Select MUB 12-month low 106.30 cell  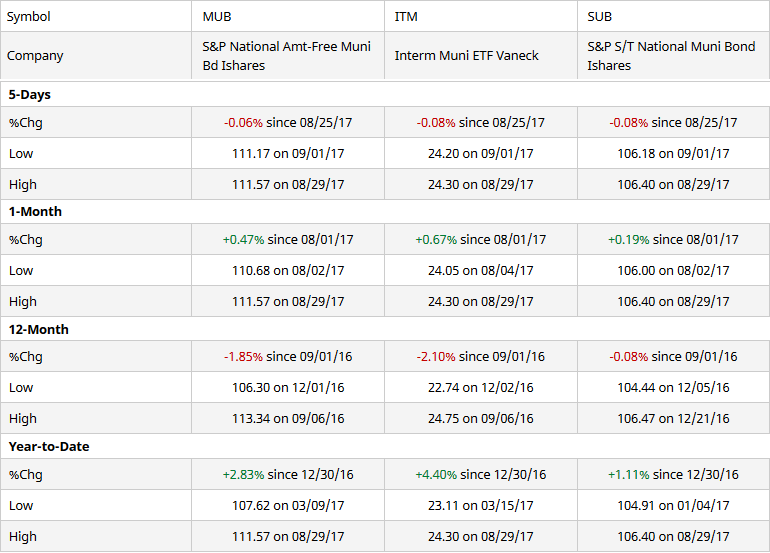tap(288, 387)
